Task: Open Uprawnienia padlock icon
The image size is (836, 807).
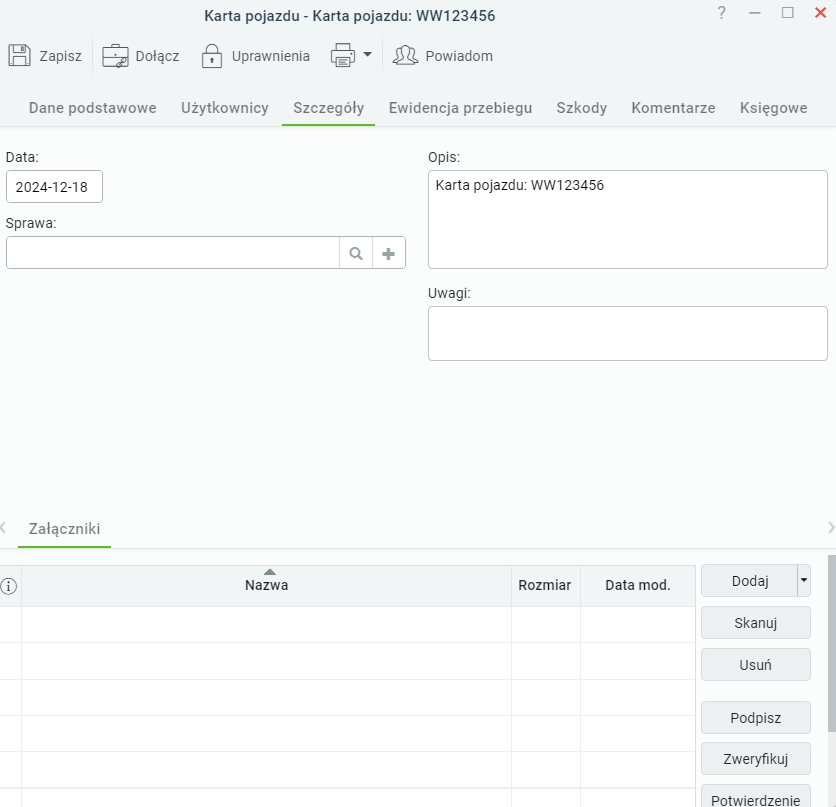Action: pos(212,55)
